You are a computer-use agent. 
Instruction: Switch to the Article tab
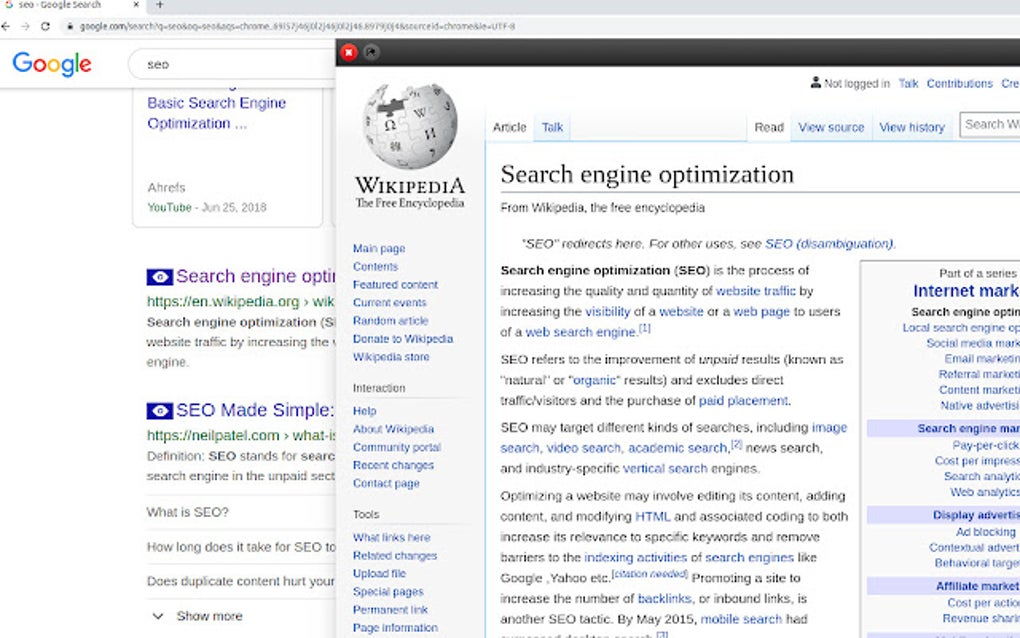[x=509, y=127]
